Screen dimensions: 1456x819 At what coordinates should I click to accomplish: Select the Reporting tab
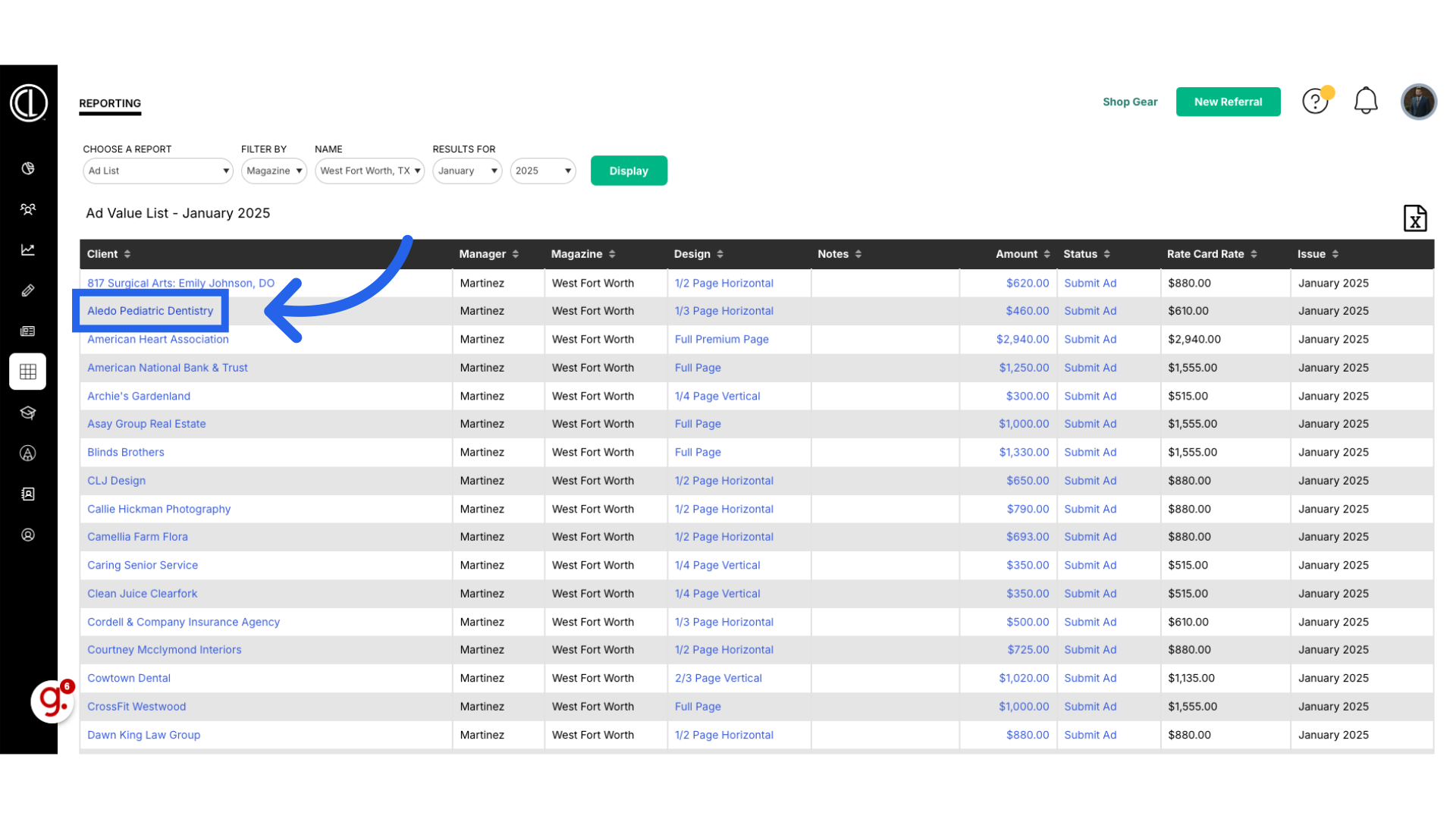point(110,104)
